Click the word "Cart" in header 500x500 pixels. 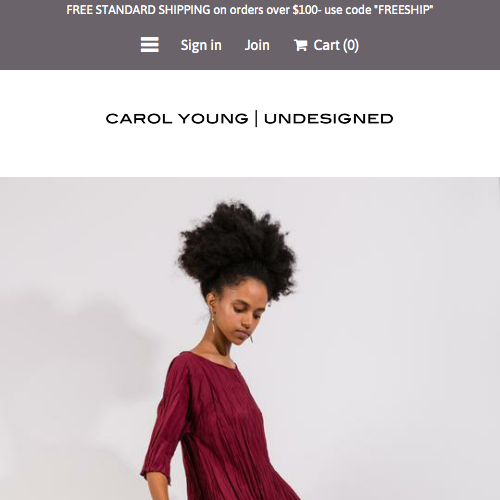tap(326, 45)
